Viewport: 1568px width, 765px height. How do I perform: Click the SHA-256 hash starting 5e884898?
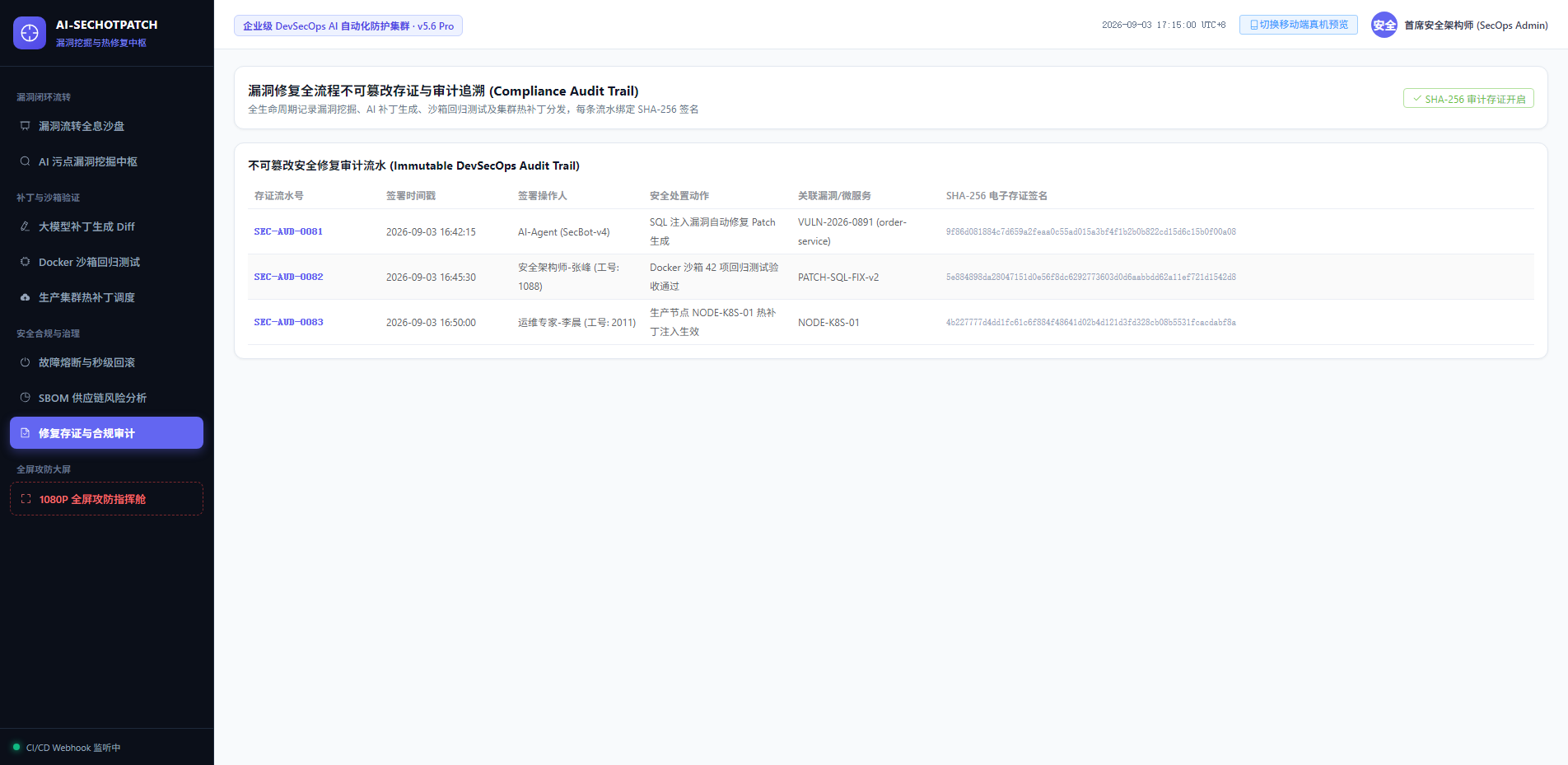coord(1091,278)
